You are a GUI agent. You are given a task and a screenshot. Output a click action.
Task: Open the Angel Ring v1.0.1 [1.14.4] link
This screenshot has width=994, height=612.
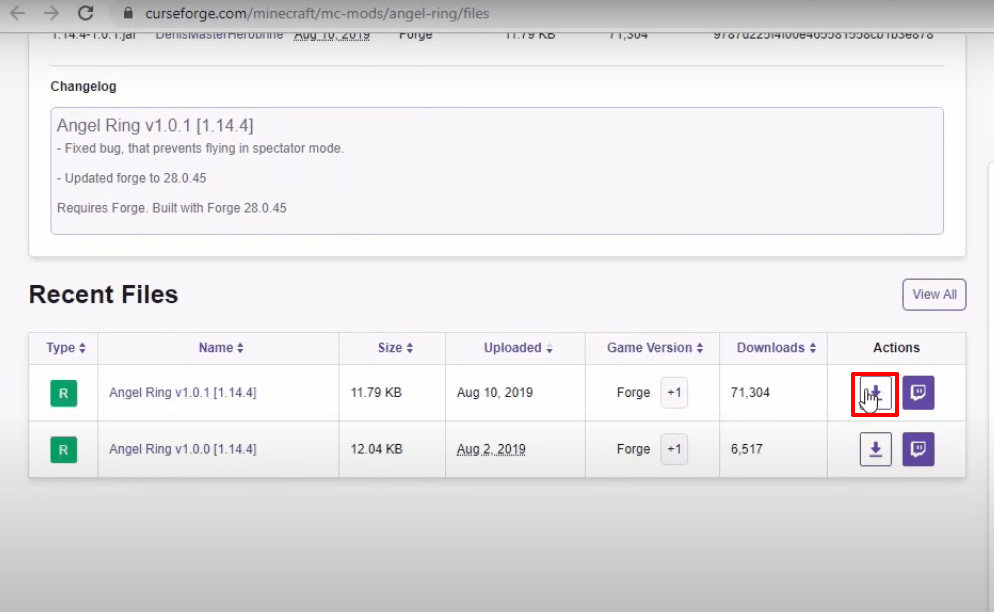(183, 393)
